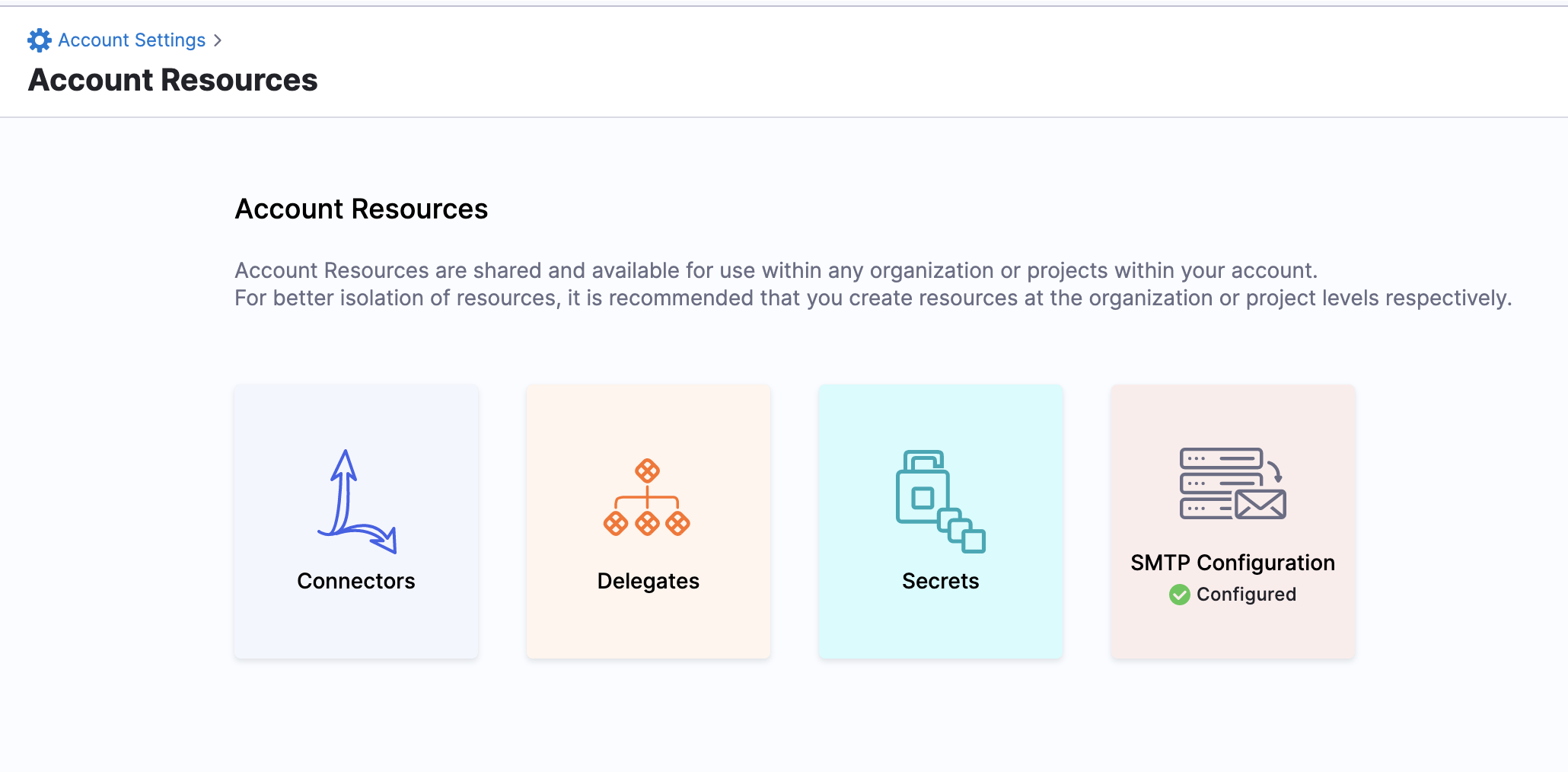This screenshot has height=772, width=1568.
Task: Click the green Configured checkmark icon
Action: pyautogui.click(x=1180, y=595)
